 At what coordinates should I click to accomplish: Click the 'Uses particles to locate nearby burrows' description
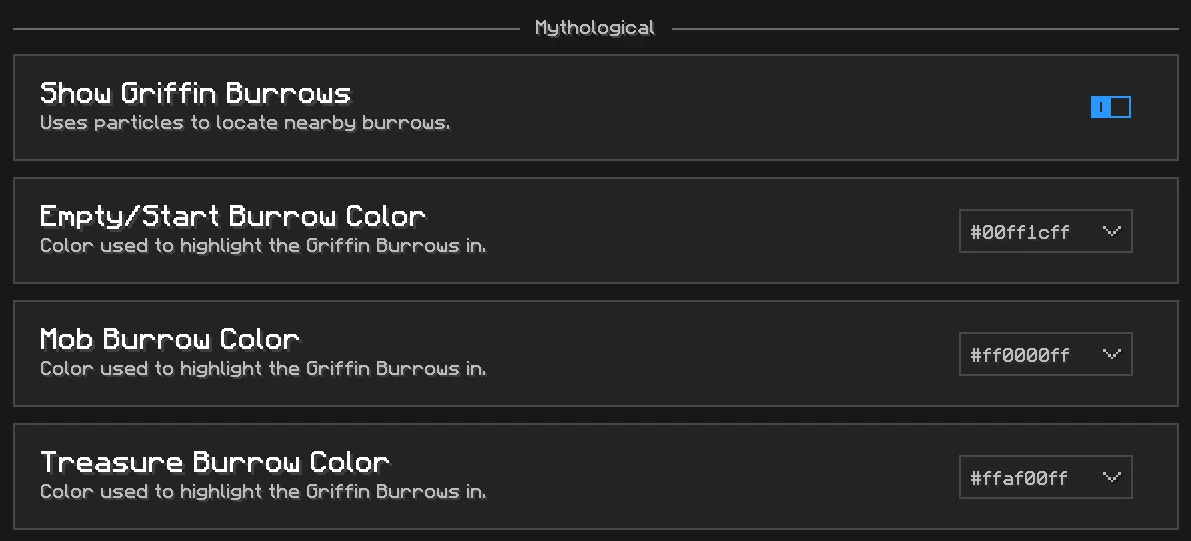(245, 123)
